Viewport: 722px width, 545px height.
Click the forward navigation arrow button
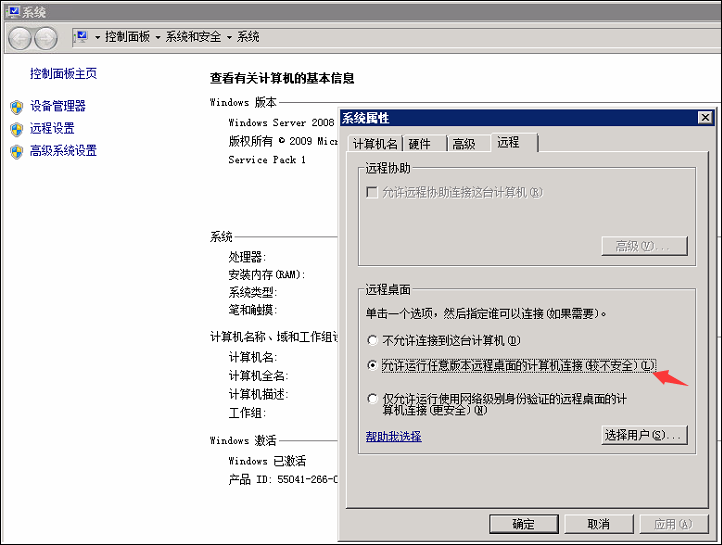pyautogui.click(x=46, y=38)
